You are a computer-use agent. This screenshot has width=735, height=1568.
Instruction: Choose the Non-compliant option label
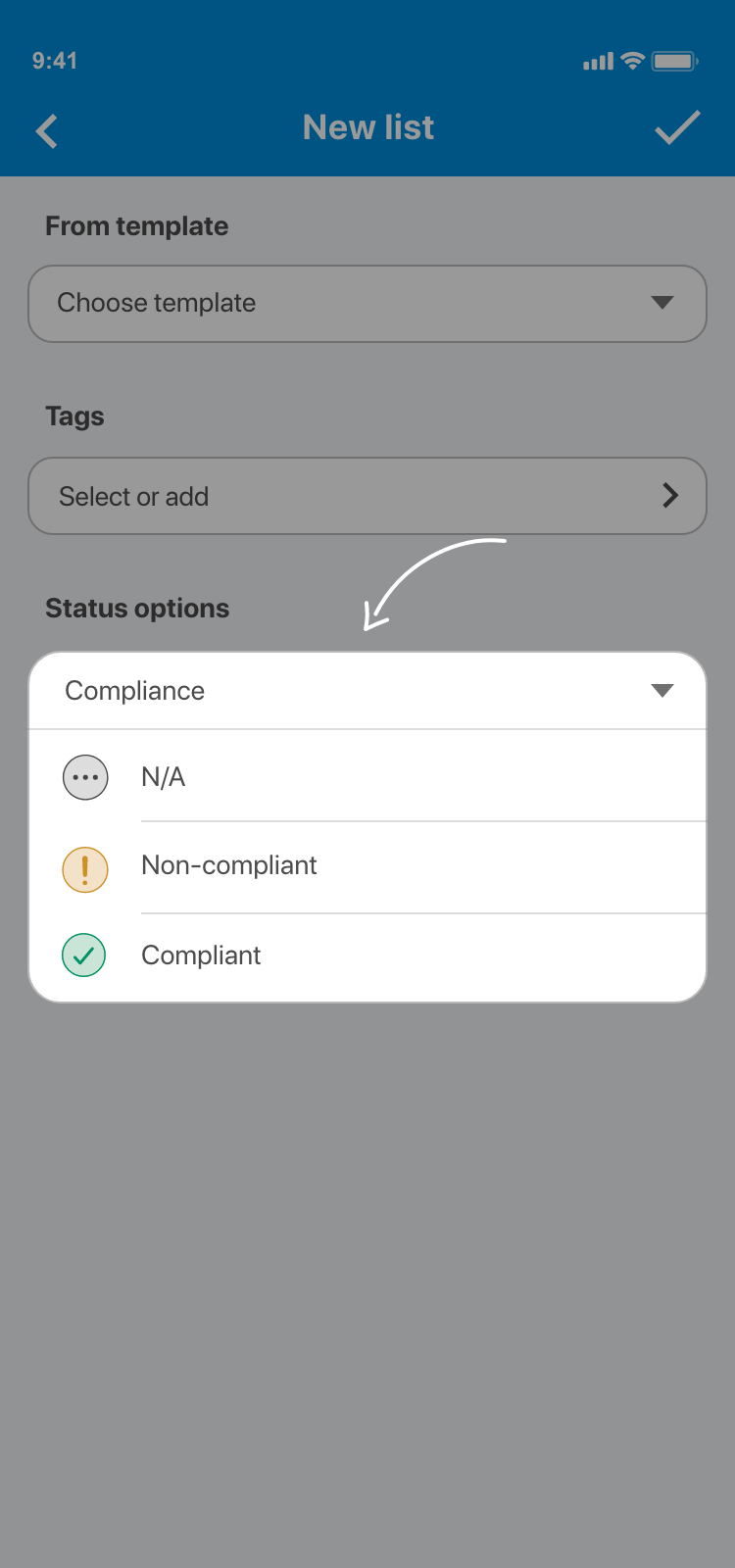point(229,865)
